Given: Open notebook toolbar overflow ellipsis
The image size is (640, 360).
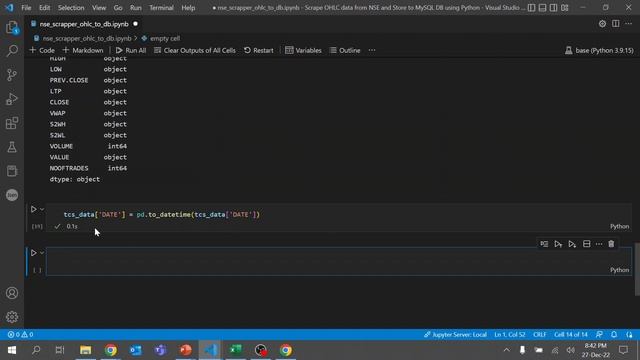Looking at the screenshot, I should tap(372, 50).
